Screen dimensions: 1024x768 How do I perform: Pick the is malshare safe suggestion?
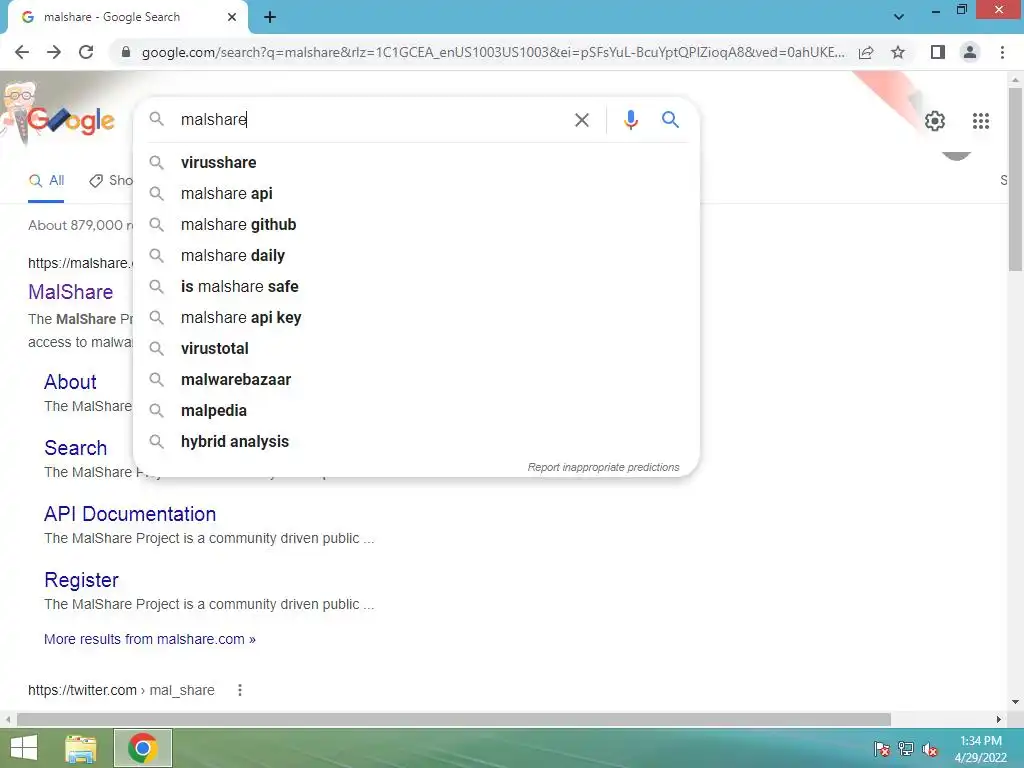coord(416,287)
